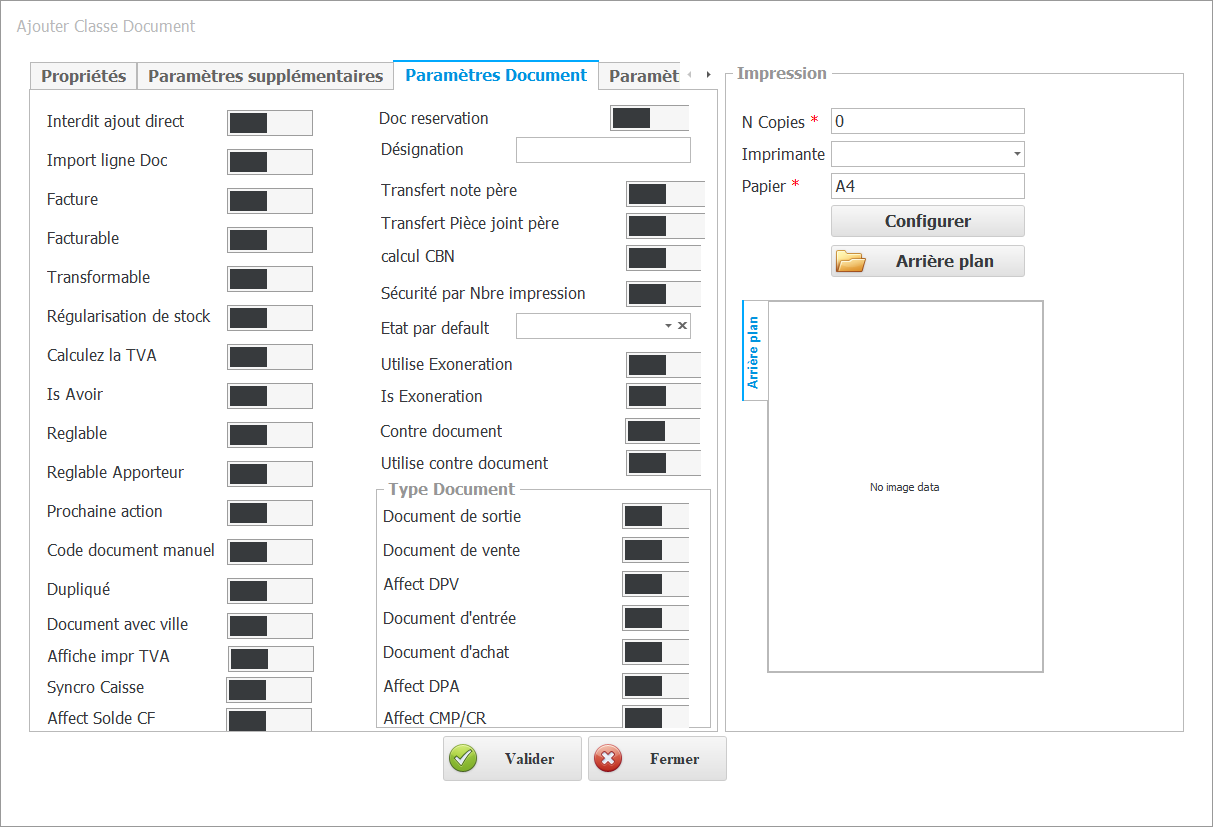Click the folder icon on Arrière plan button
The image size is (1213, 827).
click(x=851, y=261)
